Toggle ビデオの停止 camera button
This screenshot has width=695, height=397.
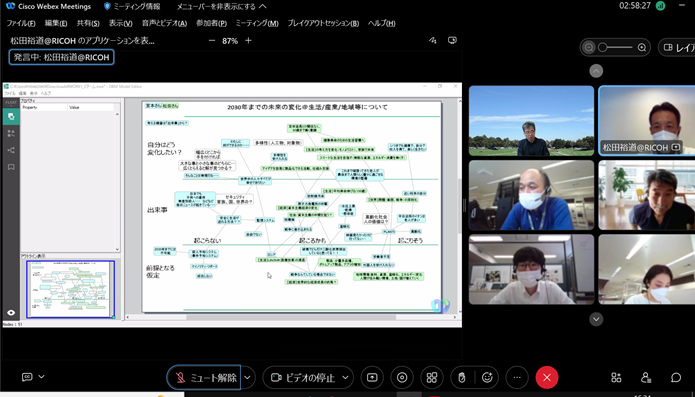tap(304, 378)
